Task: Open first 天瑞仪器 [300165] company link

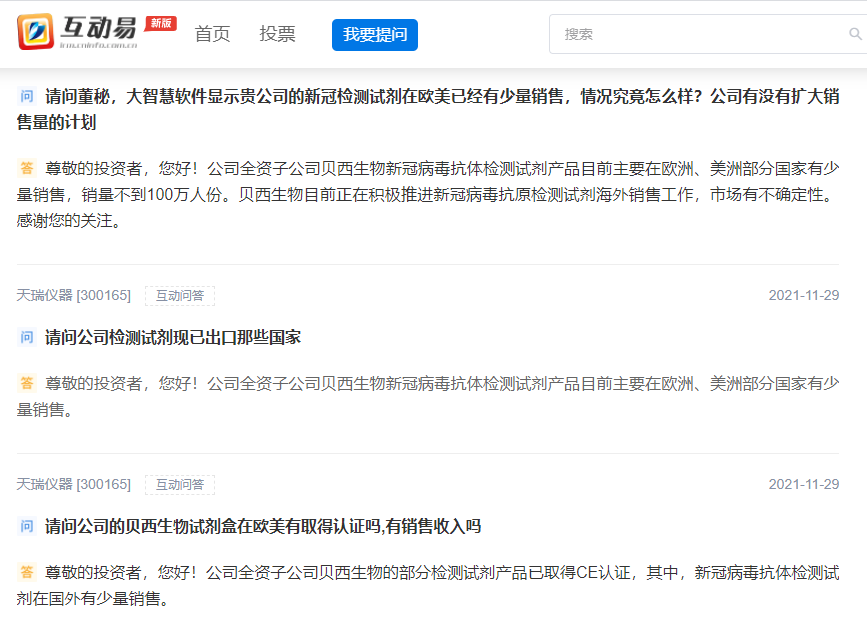Action: (74, 295)
